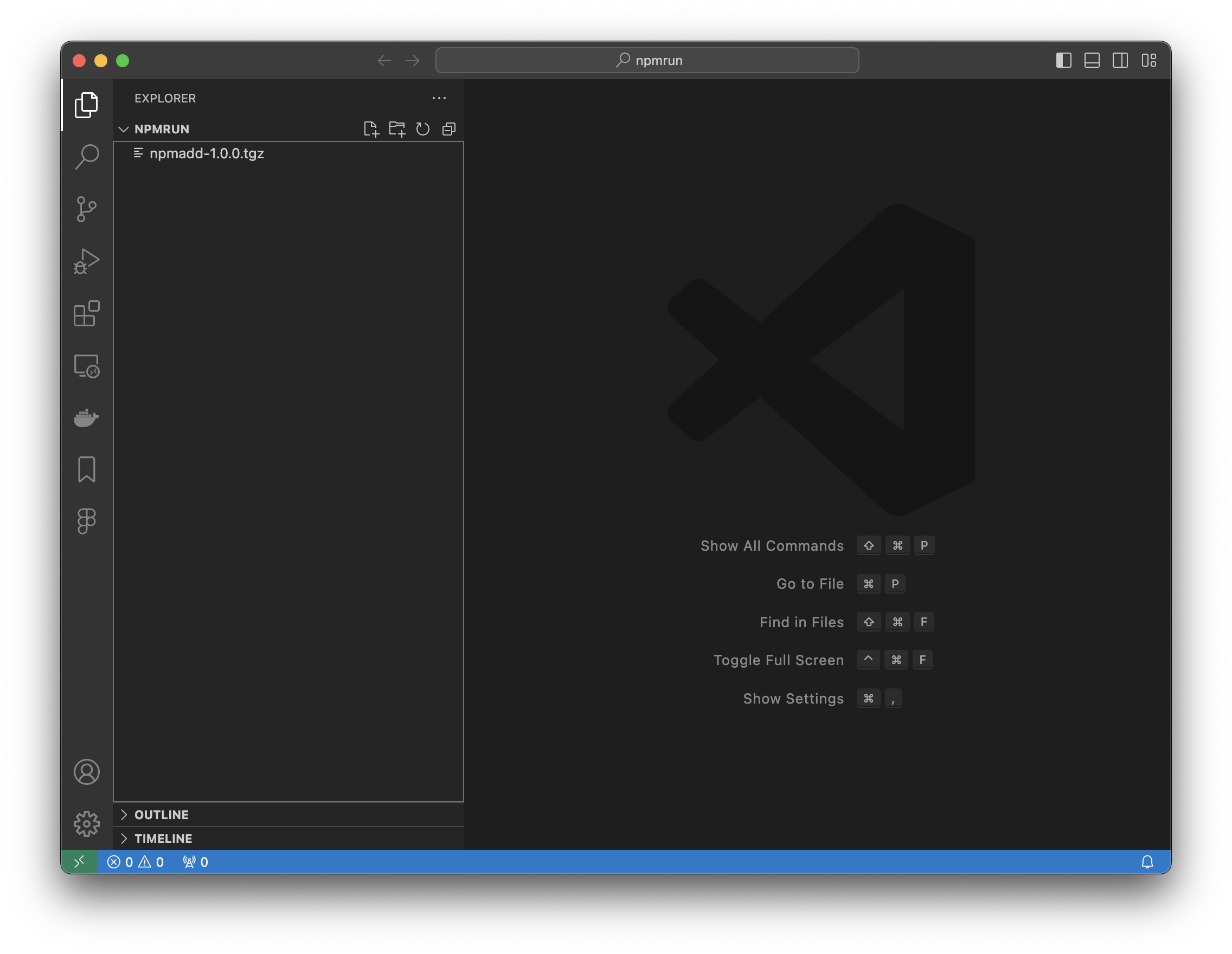Open Run and Debug view
1232x954 pixels.
tap(86, 261)
